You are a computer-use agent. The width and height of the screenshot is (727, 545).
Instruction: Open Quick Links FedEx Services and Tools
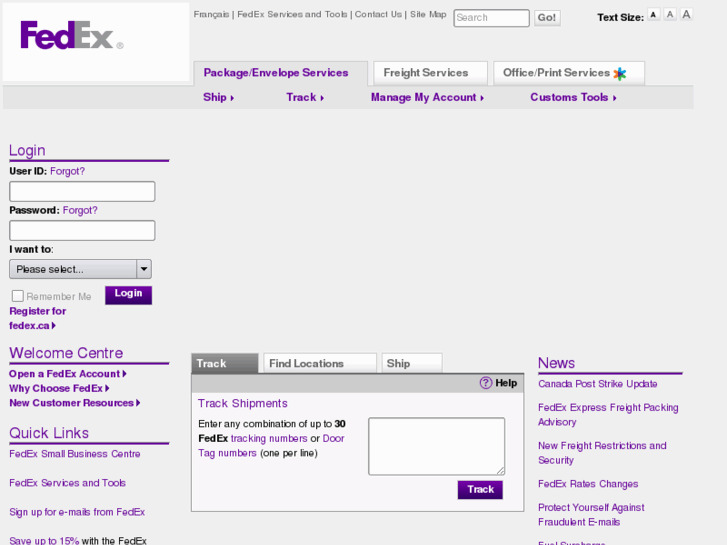pos(67,483)
